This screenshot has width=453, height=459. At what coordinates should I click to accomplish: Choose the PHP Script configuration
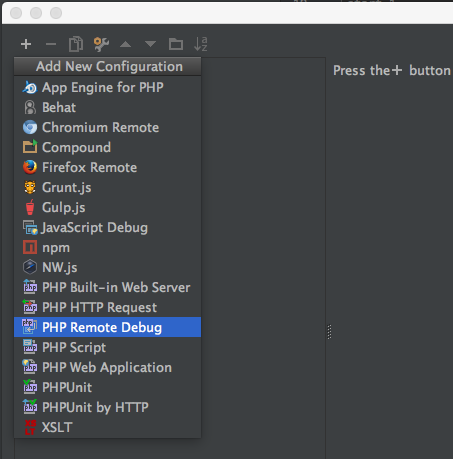pos(107,347)
